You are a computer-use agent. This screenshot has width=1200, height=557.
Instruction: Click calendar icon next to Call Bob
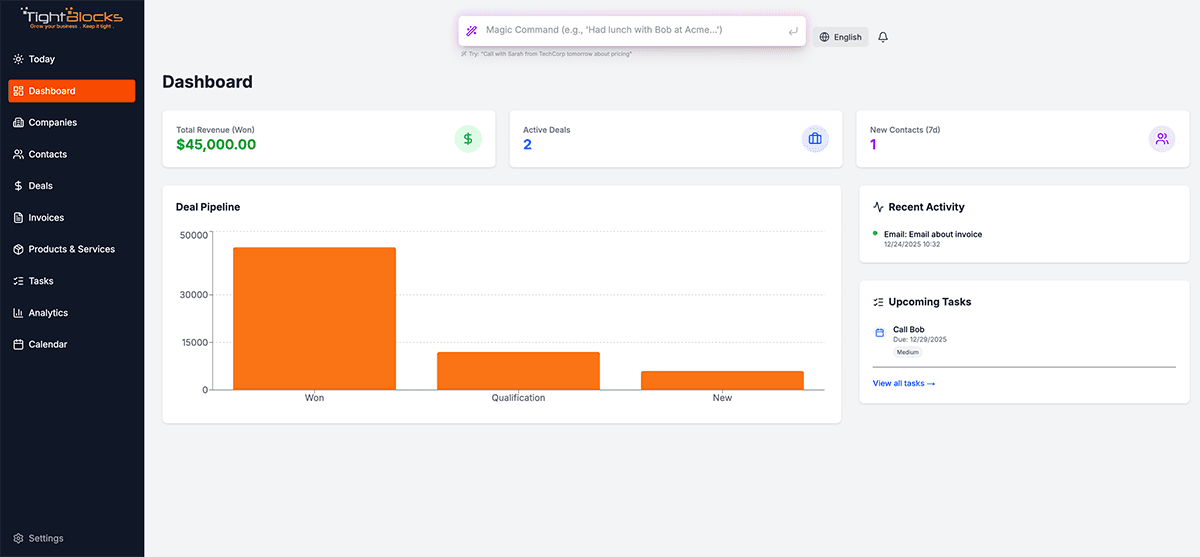tap(880, 332)
